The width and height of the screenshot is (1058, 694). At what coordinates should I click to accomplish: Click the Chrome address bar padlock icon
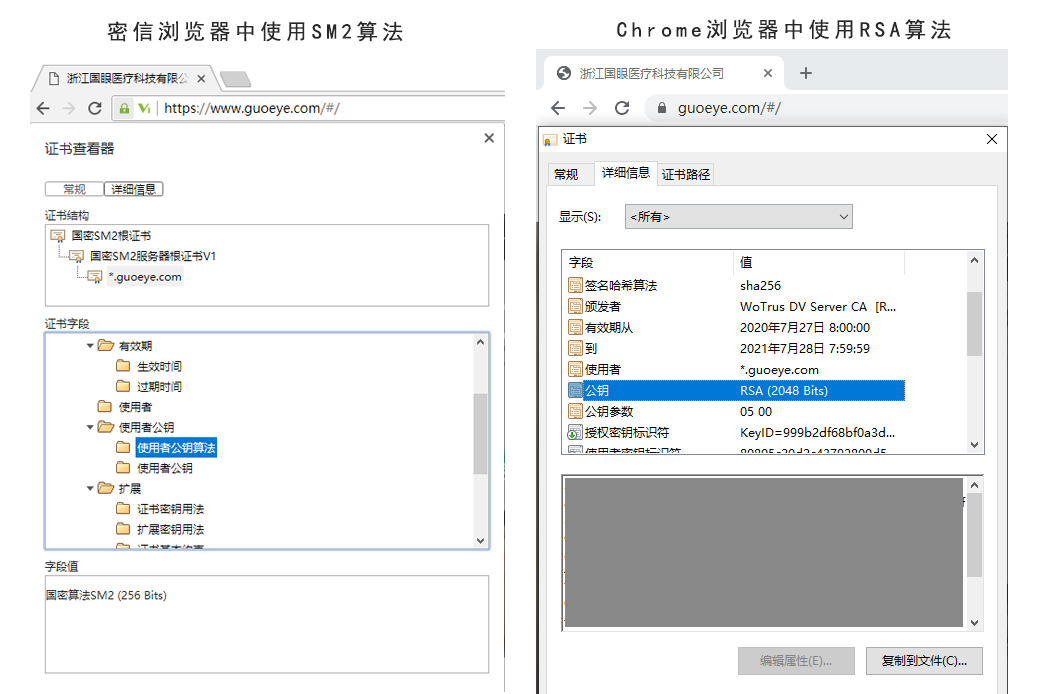(x=661, y=108)
